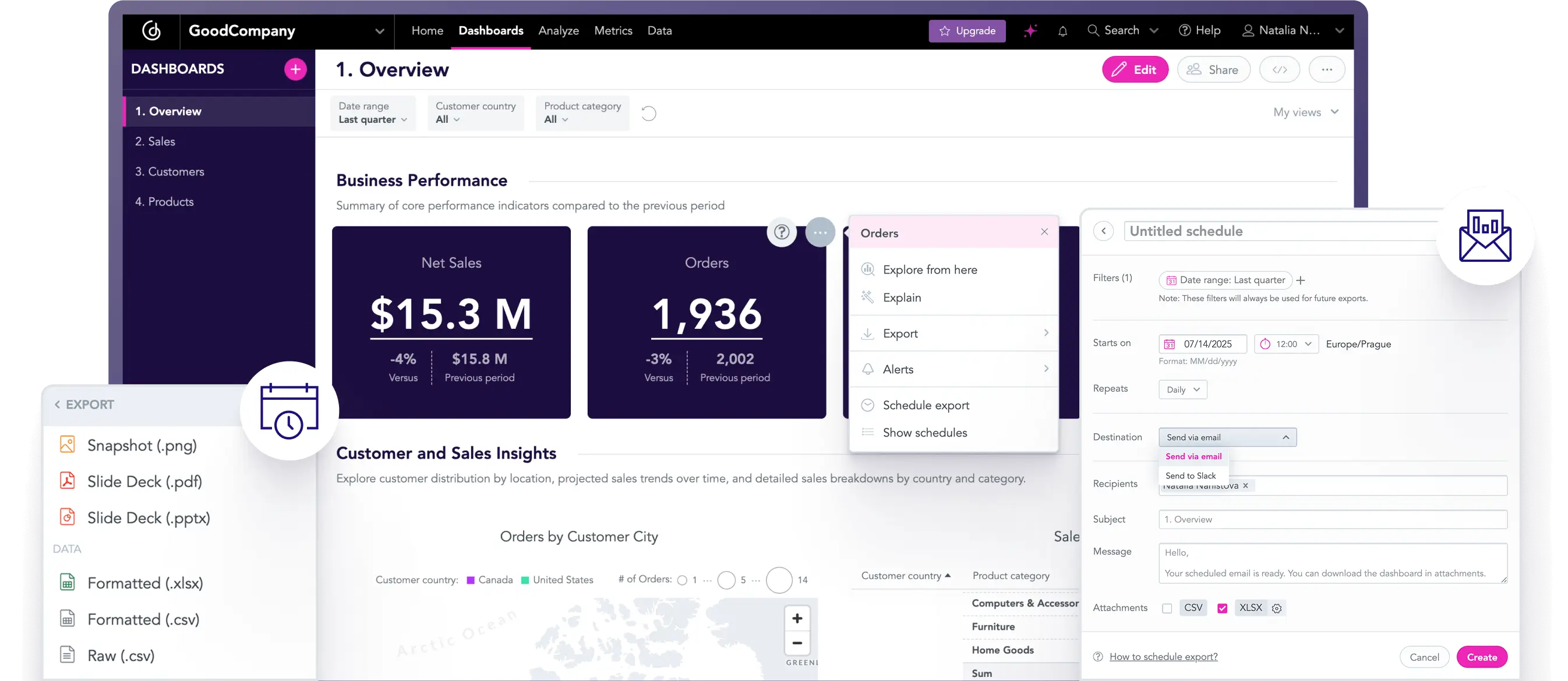The height and width of the screenshot is (681, 1568).
Task: Open the Repeats Daily dropdown
Action: tap(1182, 390)
